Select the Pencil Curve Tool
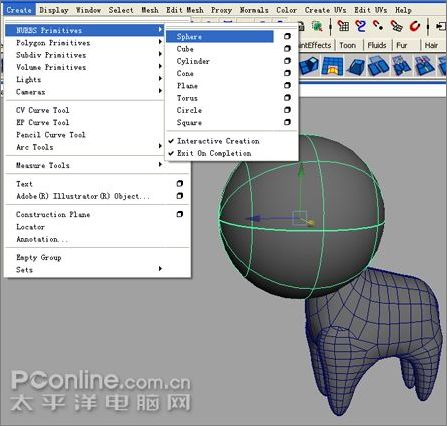447x426 pixels. pyautogui.click(x=51, y=135)
